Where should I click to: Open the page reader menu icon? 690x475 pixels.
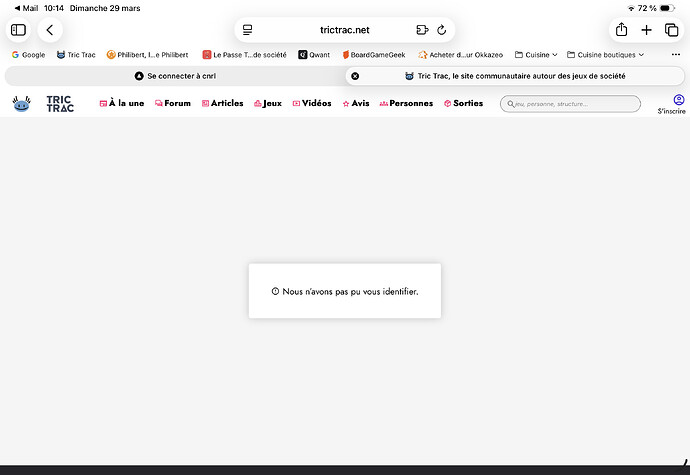point(248,30)
